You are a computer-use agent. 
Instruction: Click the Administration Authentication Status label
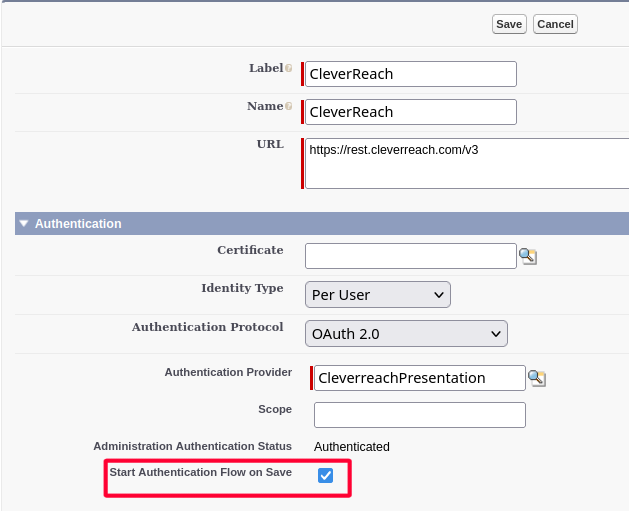(193, 446)
